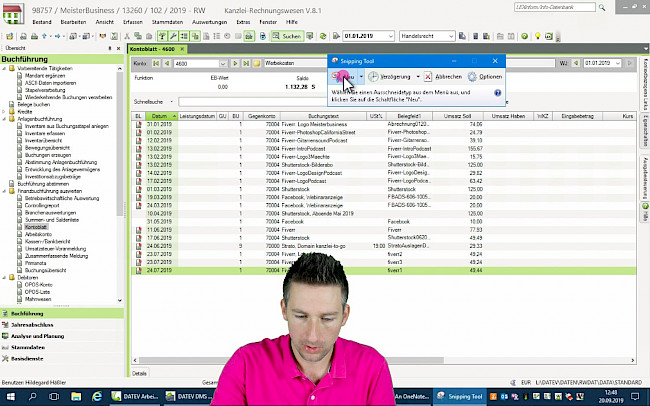Open the Ansicht menu
Viewport: 650px width, 406px height.
click(x=104, y=22)
